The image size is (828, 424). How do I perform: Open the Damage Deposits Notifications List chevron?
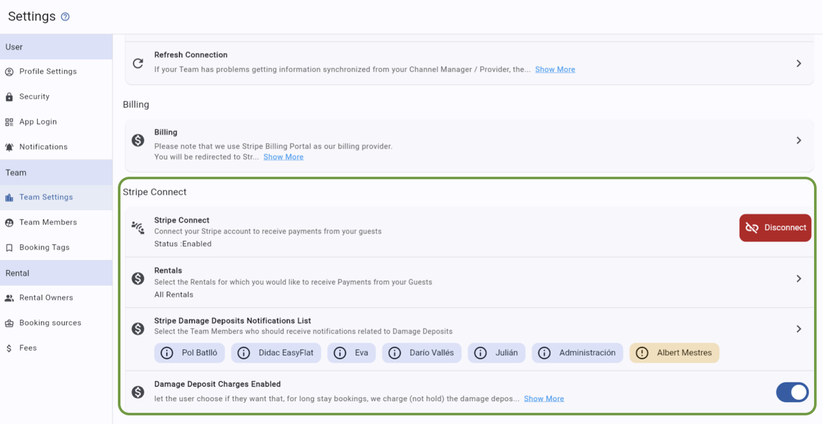pyautogui.click(x=798, y=329)
